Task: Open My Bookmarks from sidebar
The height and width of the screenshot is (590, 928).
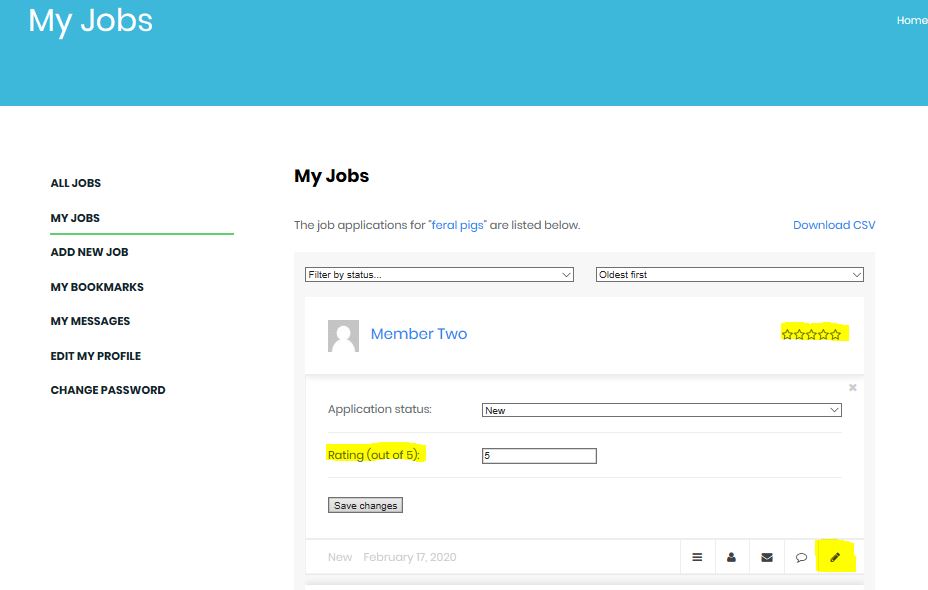Action: 97,287
